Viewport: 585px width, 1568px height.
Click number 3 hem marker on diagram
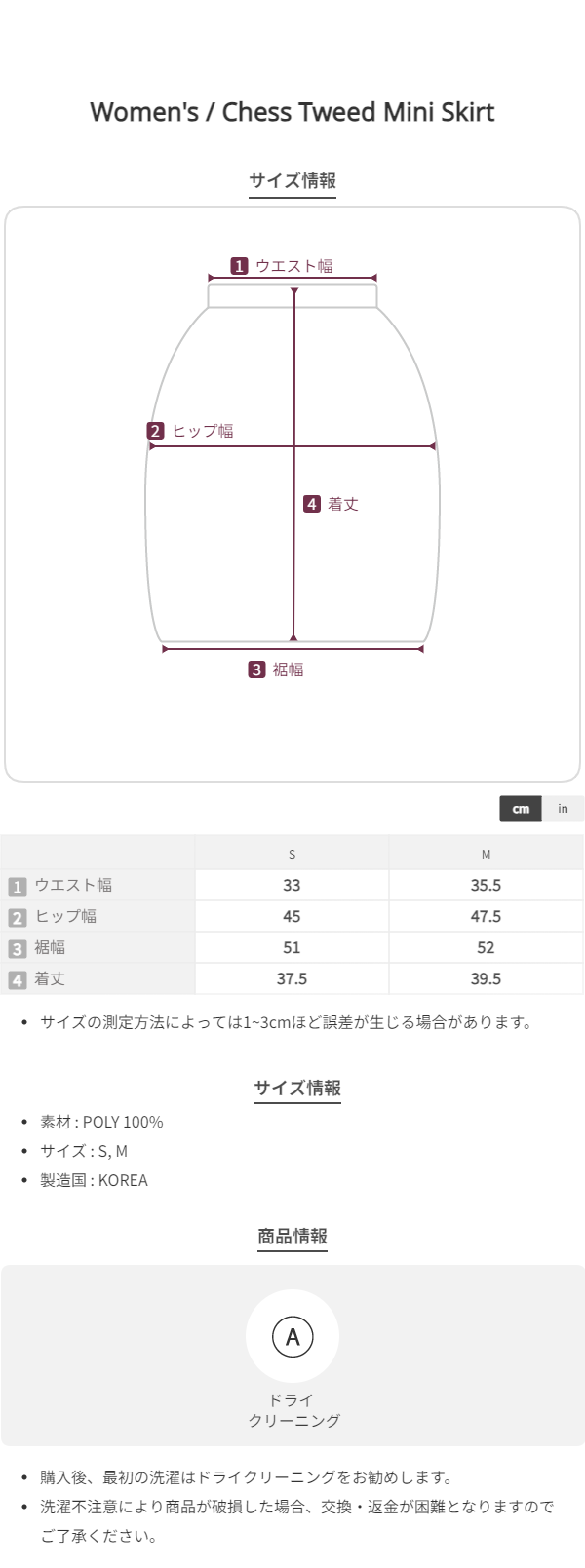pyautogui.click(x=256, y=669)
